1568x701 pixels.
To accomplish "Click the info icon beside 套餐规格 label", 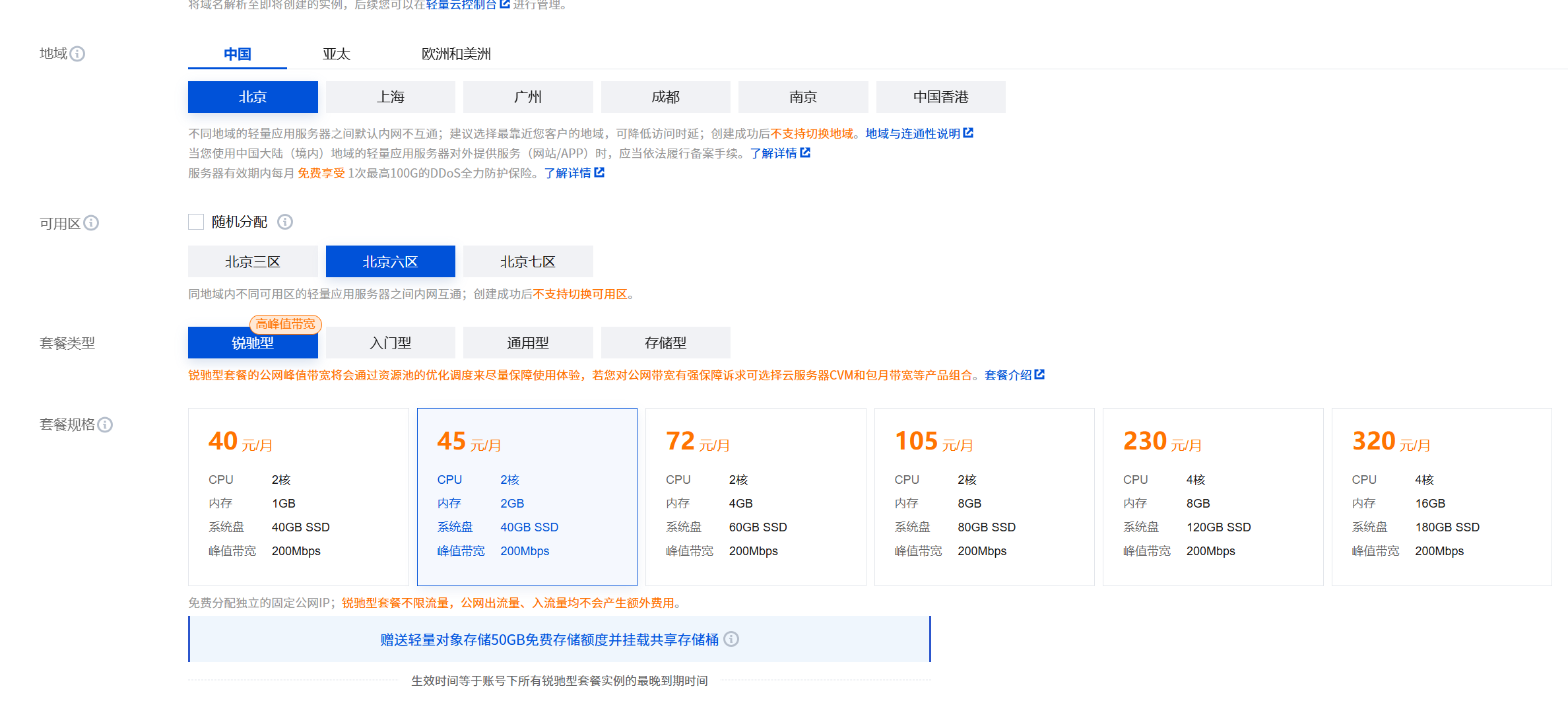I will tap(106, 425).
